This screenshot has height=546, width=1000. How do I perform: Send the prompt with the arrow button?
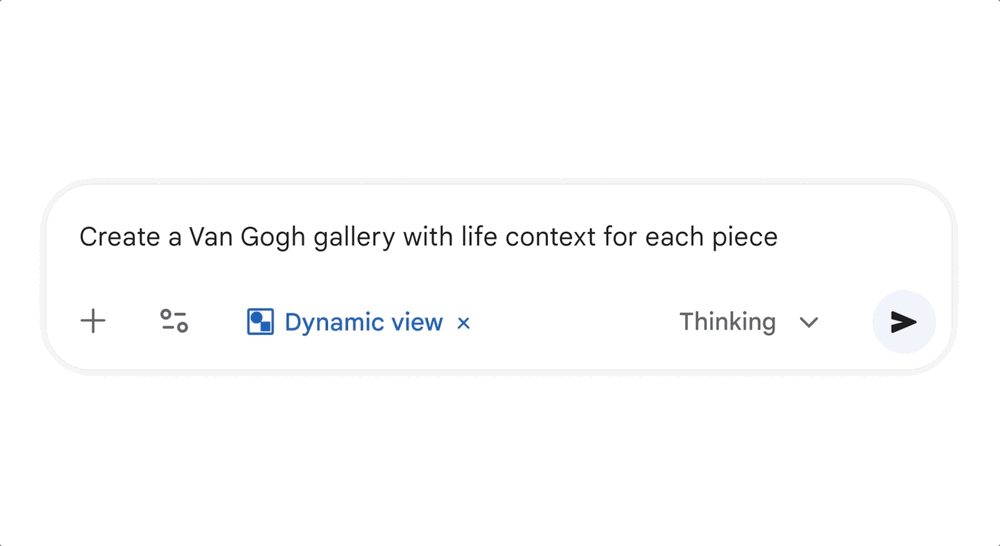(904, 321)
